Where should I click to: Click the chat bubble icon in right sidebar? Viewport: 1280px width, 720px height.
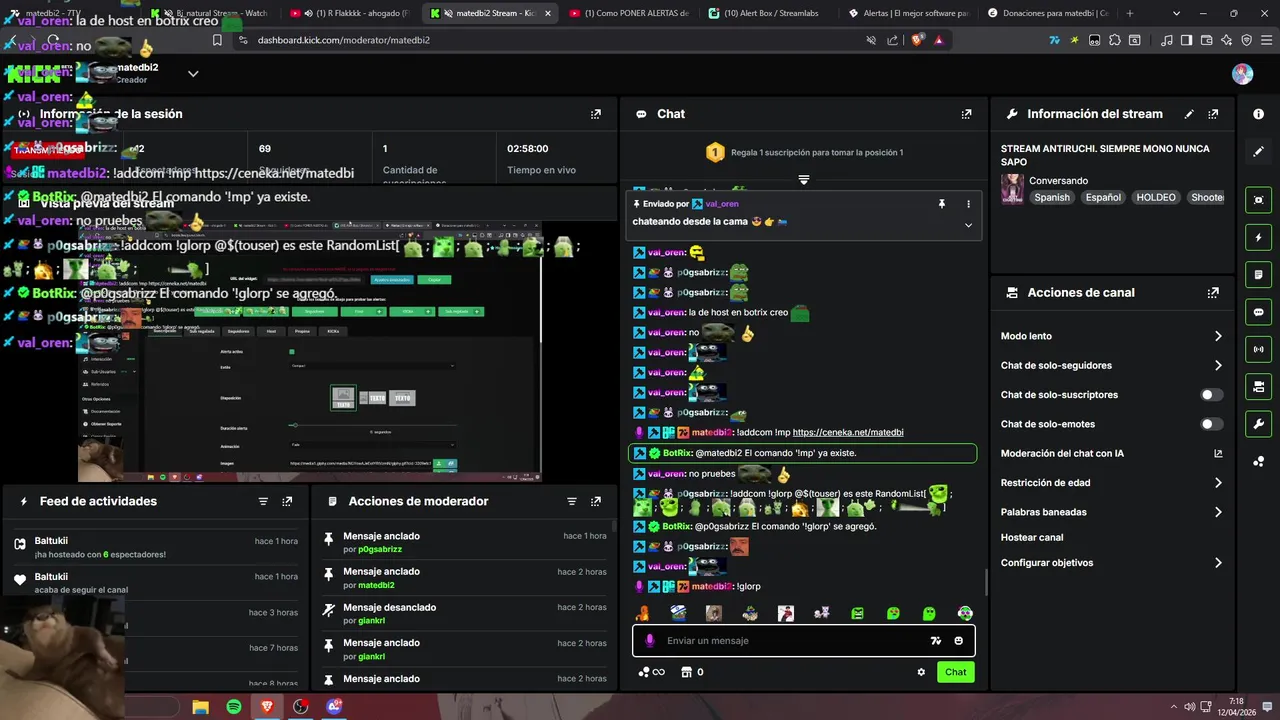[1258, 312]
